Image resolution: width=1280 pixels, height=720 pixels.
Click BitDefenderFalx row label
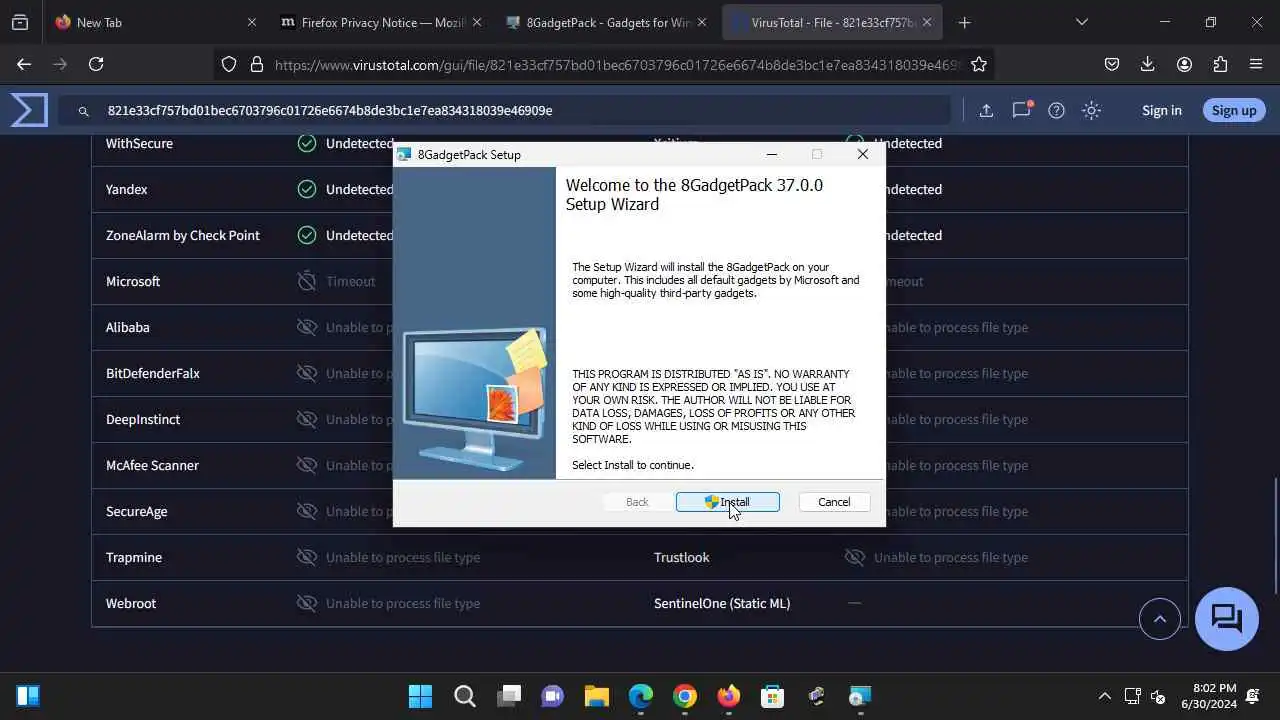click(x=153, y=373)
